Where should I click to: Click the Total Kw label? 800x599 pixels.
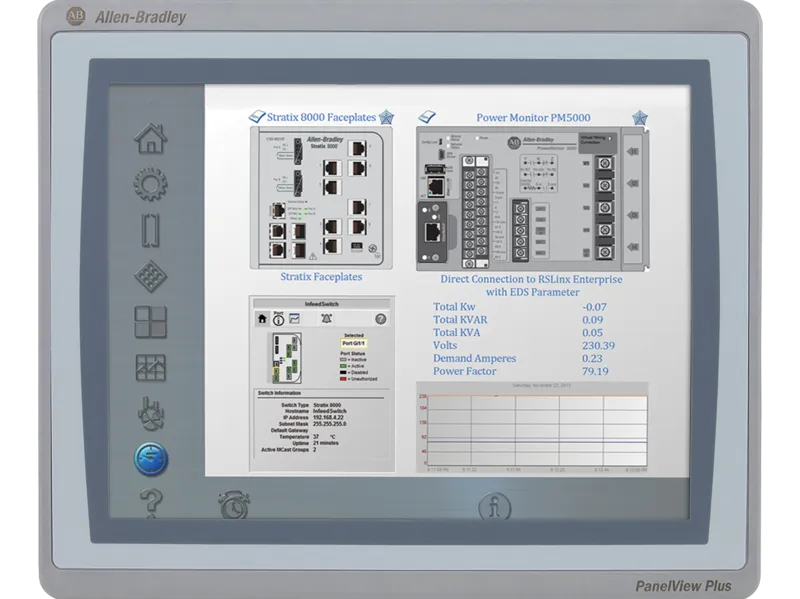(454, 307)
